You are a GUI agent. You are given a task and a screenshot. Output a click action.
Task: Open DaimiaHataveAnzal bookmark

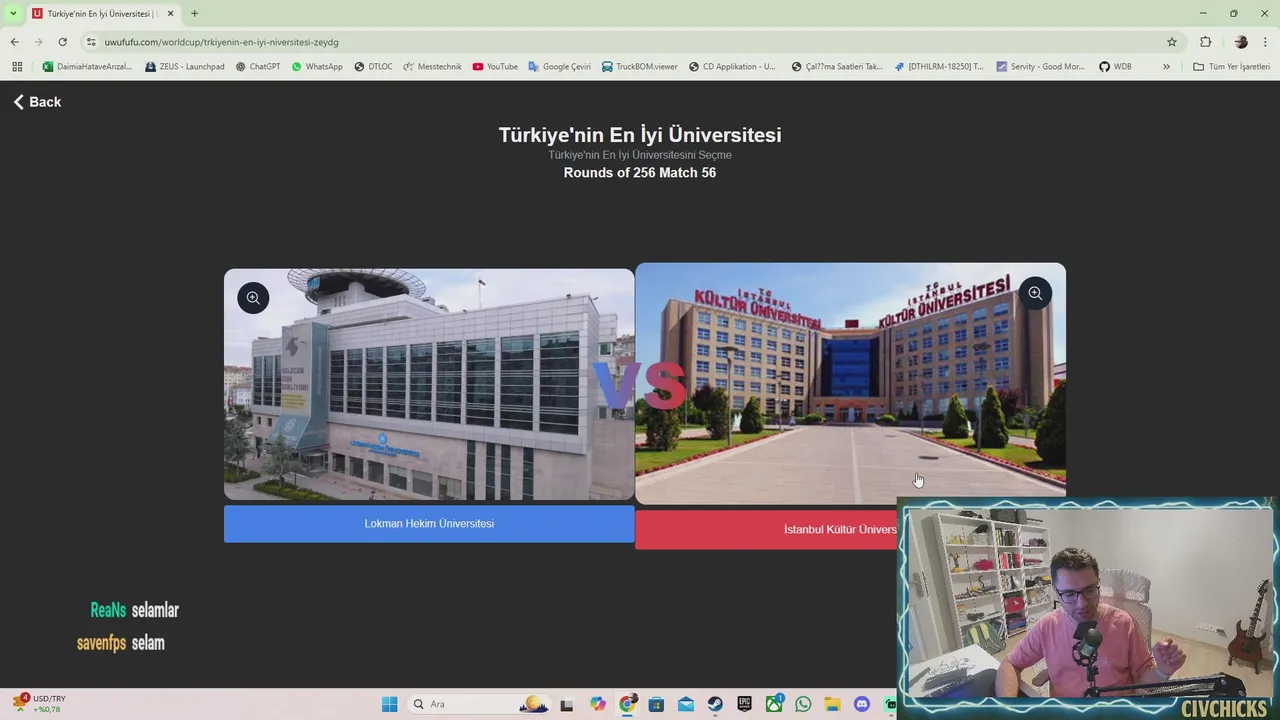[87, 67]
